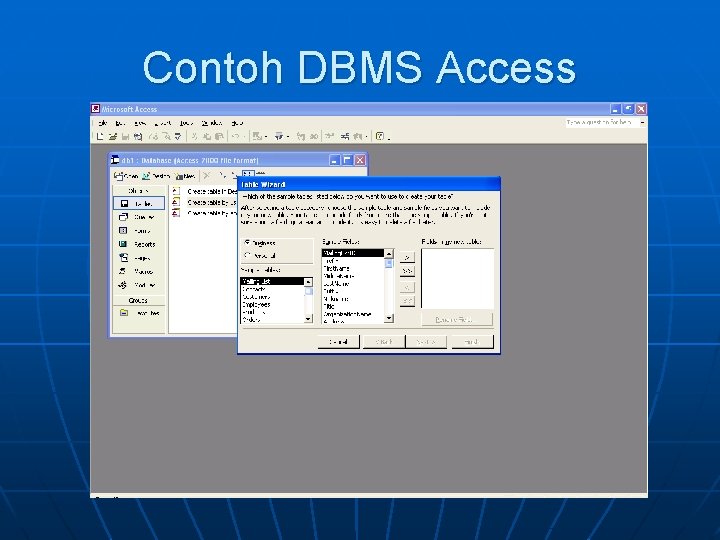Click the Print toolbar icon
Screen dimensions: 720x540
pyautogui.click(x=153, y=136)
